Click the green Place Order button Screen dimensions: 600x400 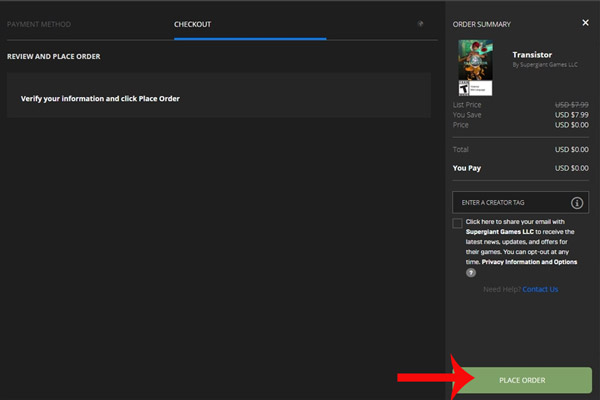tap(521, 380)
